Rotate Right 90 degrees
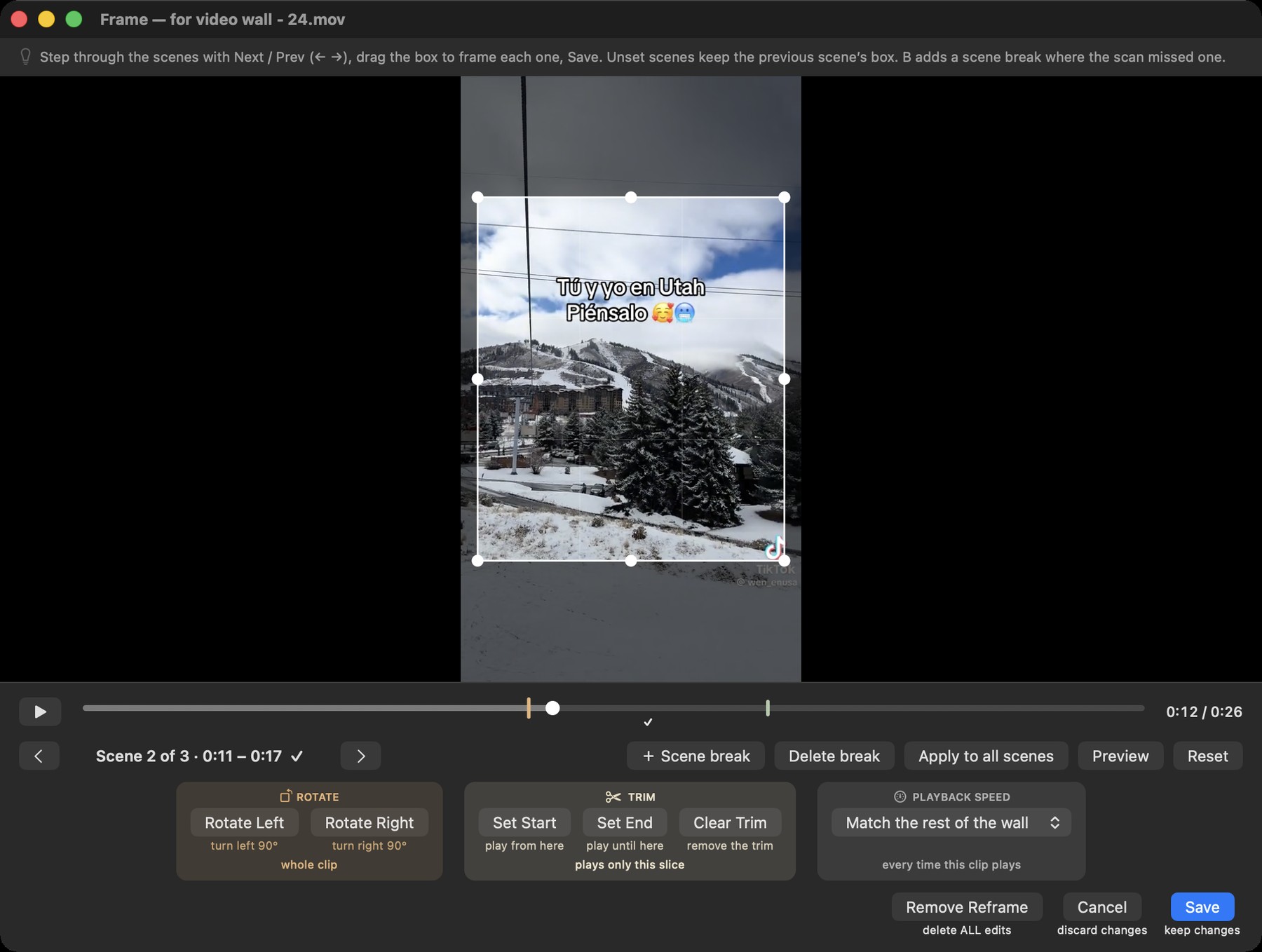This screenshot has width=1262, height=952. tap(369, 822)
